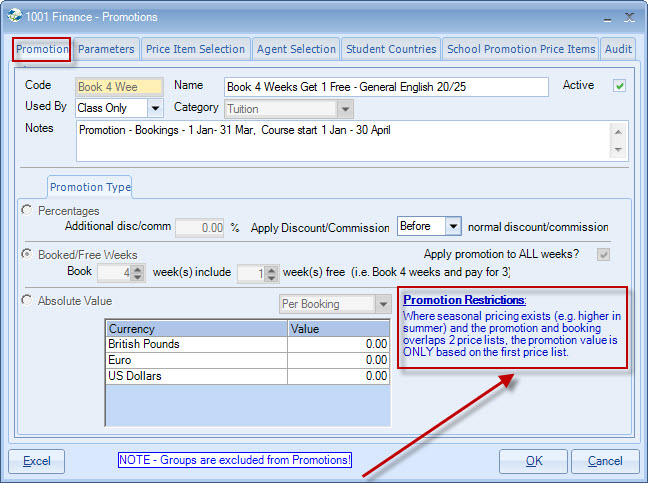The width and height of the screenshot is (648, 483).
Task: Go to Student Countries tab
Action: pyautogui.click(x=391, y=49)
